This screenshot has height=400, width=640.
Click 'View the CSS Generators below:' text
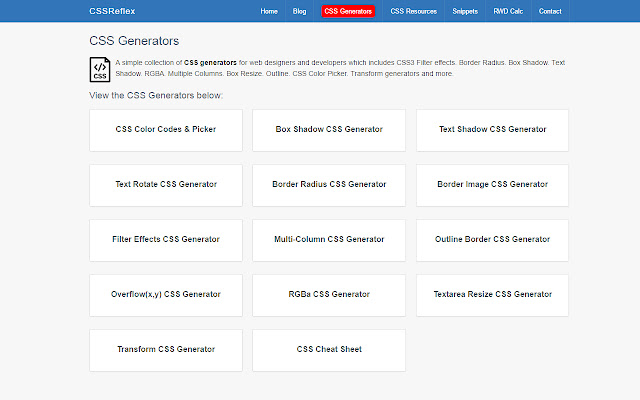[156, 96]
